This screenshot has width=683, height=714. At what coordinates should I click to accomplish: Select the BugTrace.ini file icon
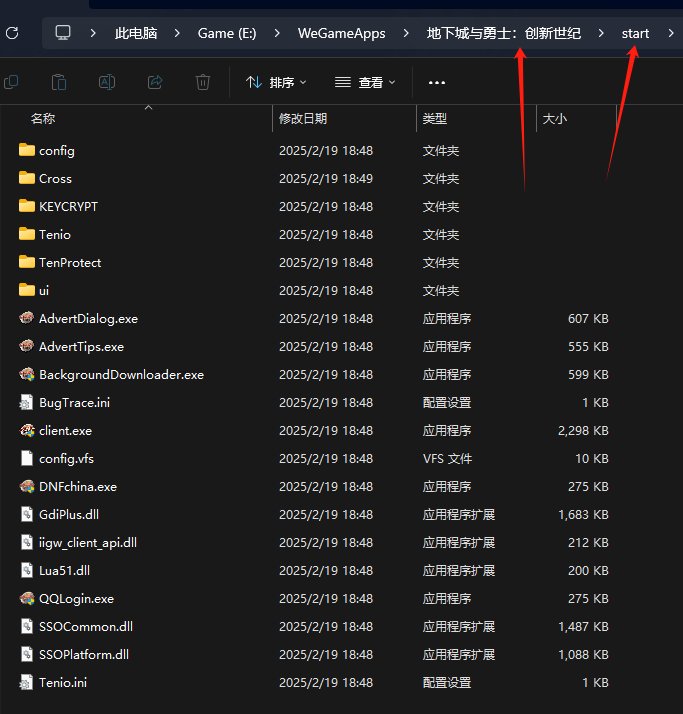pyautogui.click(x=27, y=402)
